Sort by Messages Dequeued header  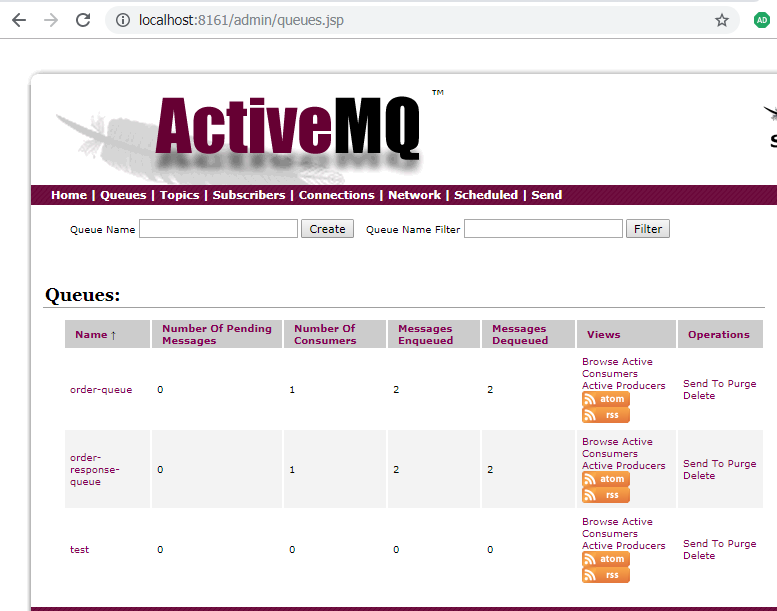click(520, 334)
